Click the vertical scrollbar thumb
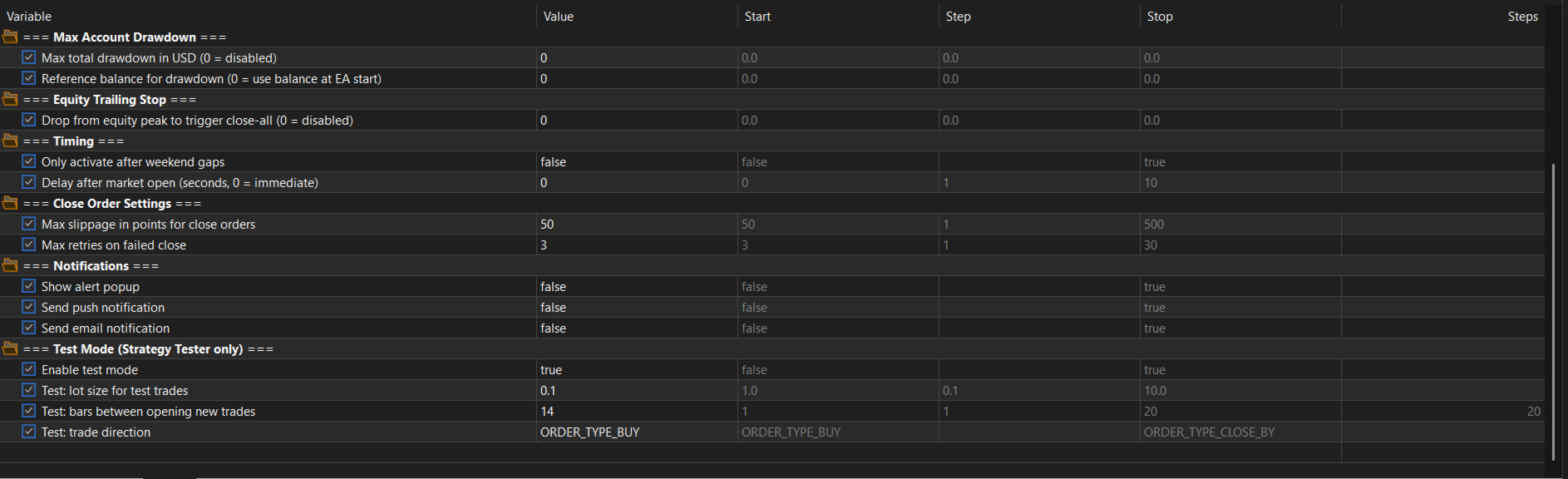The width and height of the screenshot is (1568, 479). 1552,312
